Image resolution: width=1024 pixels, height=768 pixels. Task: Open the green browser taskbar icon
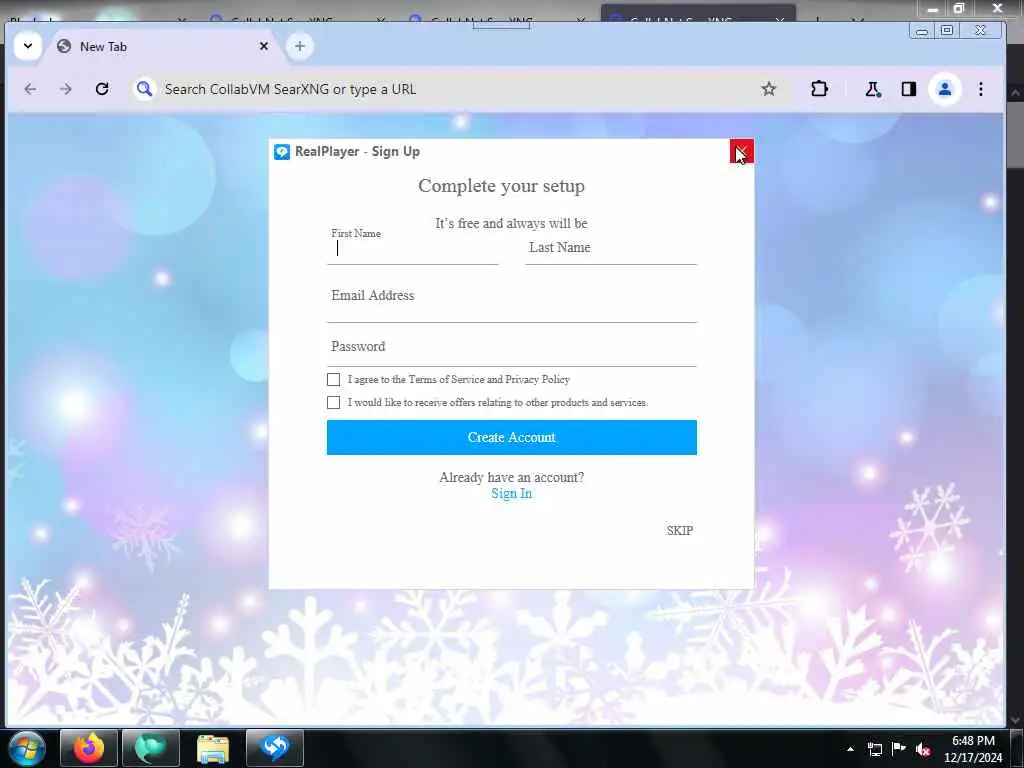click(x=151, y=748)
